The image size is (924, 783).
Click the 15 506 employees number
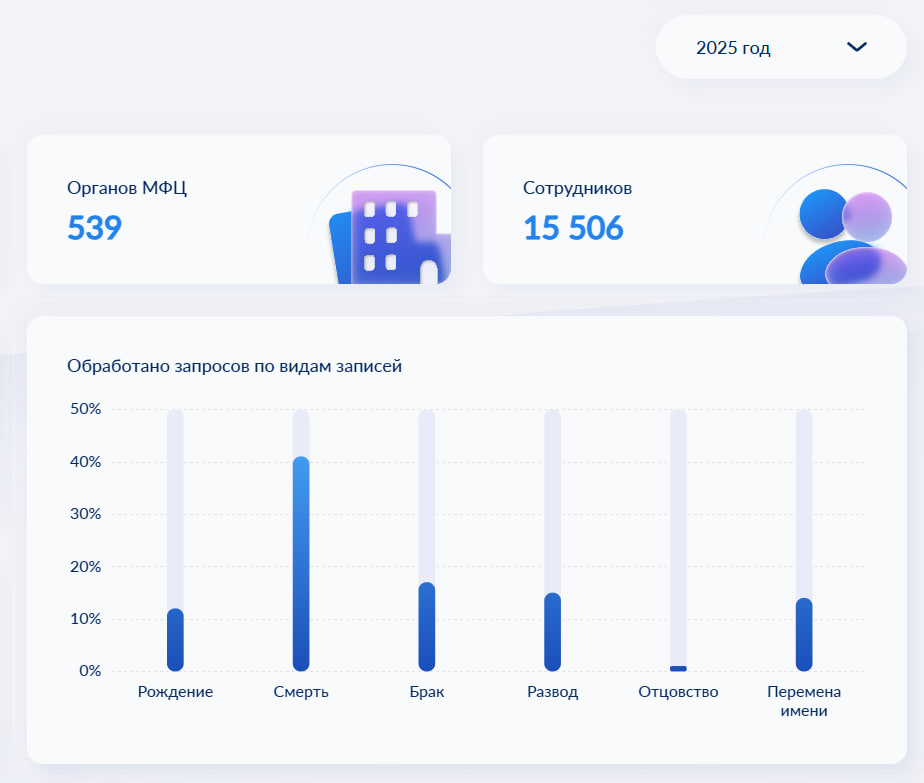coord(573,227)
